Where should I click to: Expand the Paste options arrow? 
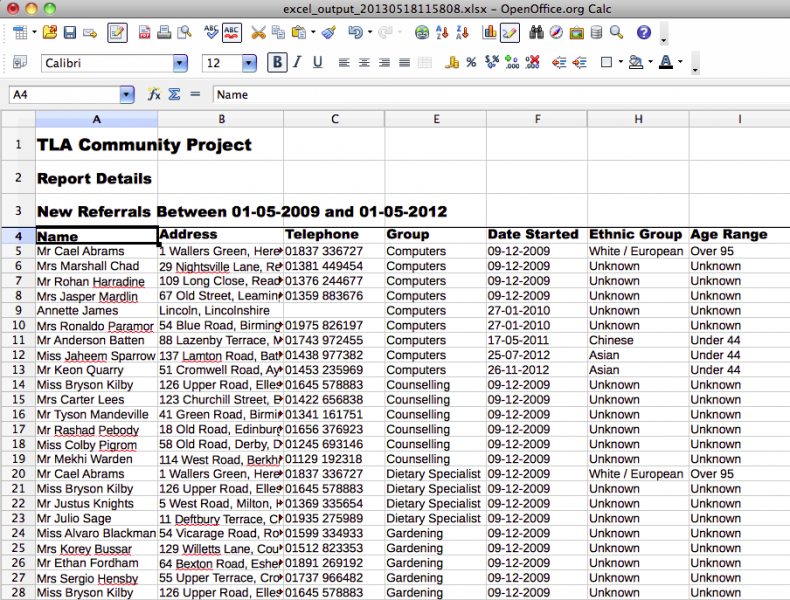coord(313,33)
